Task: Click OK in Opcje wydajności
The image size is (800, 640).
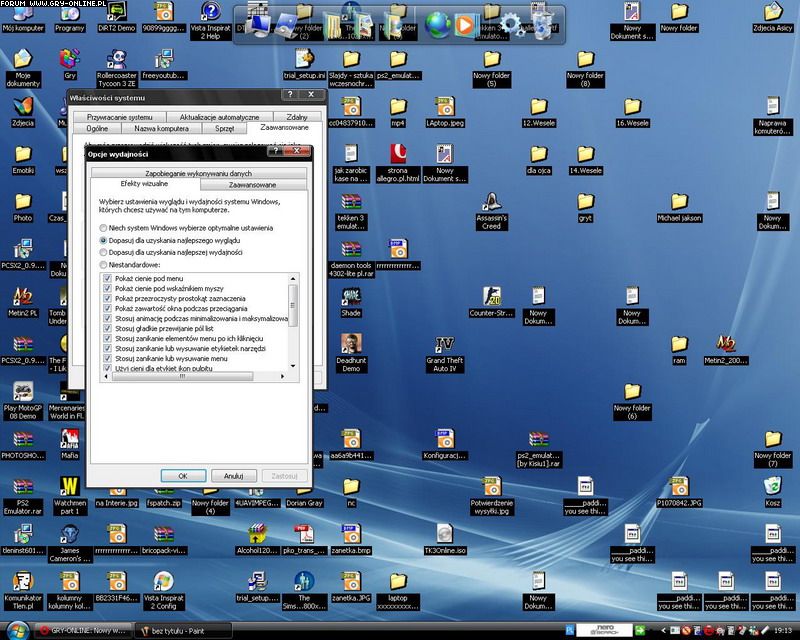Action: point(183,476)
